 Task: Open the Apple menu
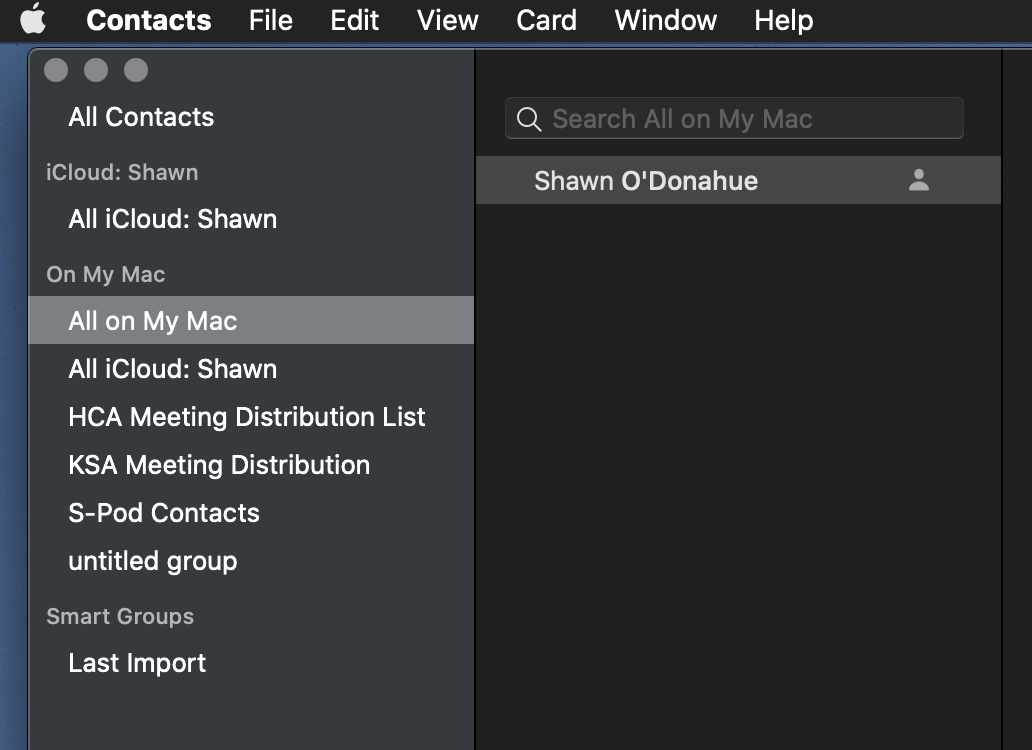tap(33, 19)
